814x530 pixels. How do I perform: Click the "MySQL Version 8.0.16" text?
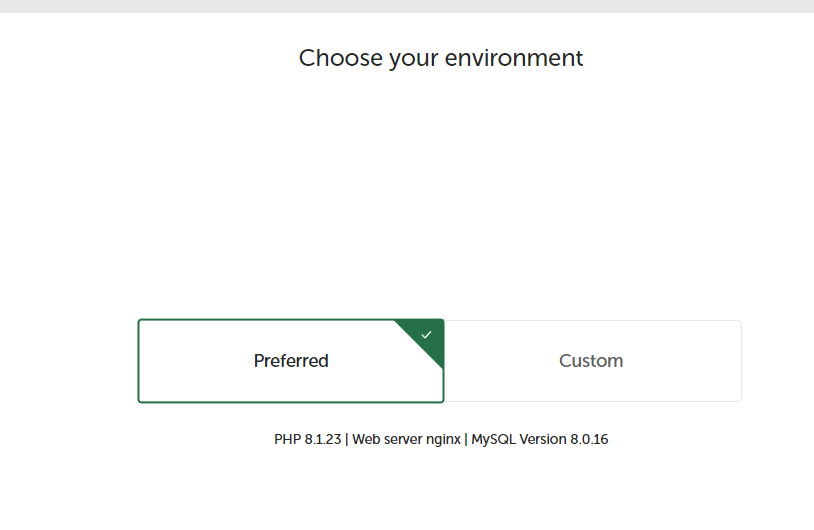pyautogui.click(x=540, y=439)
